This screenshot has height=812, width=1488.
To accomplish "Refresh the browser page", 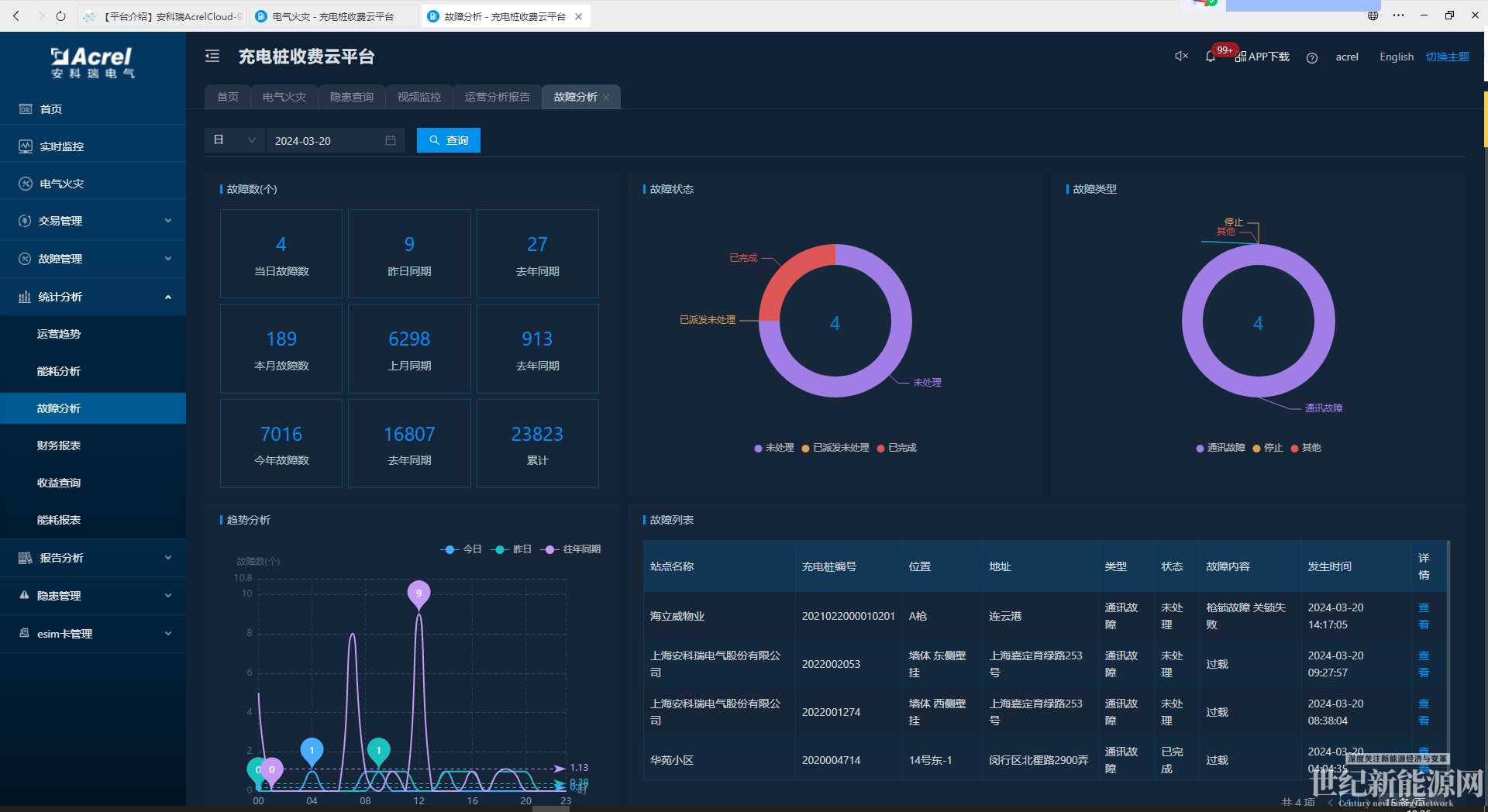I will (x=61, y=16).
